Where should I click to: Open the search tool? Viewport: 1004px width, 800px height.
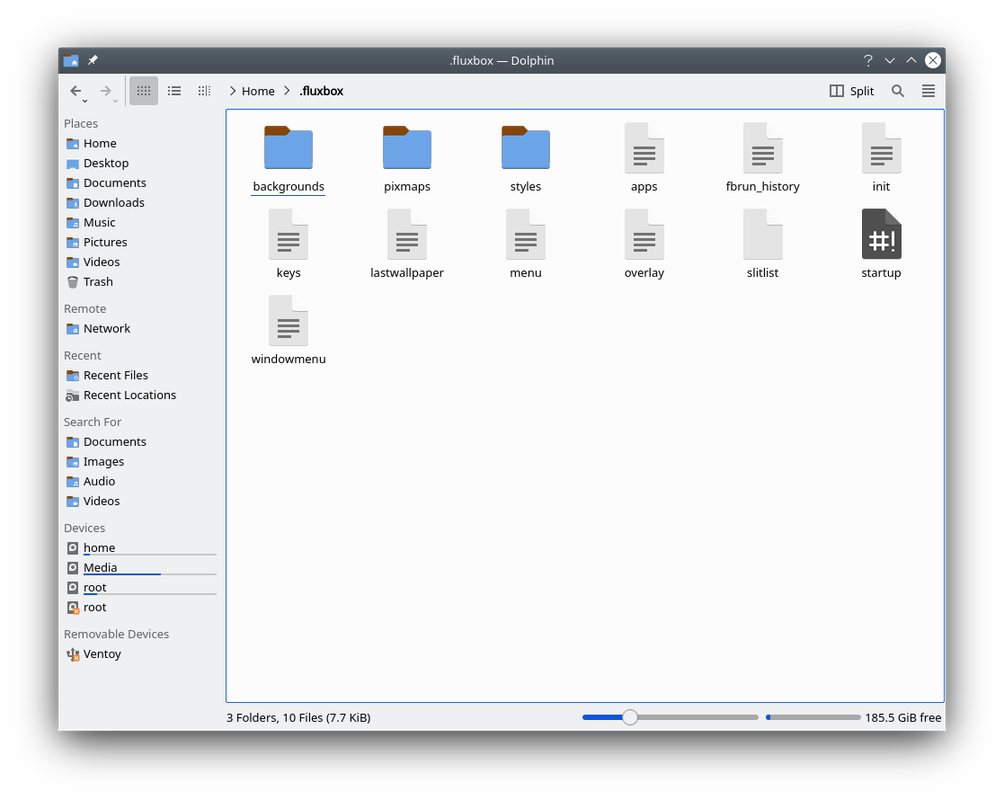click(898, 91)
